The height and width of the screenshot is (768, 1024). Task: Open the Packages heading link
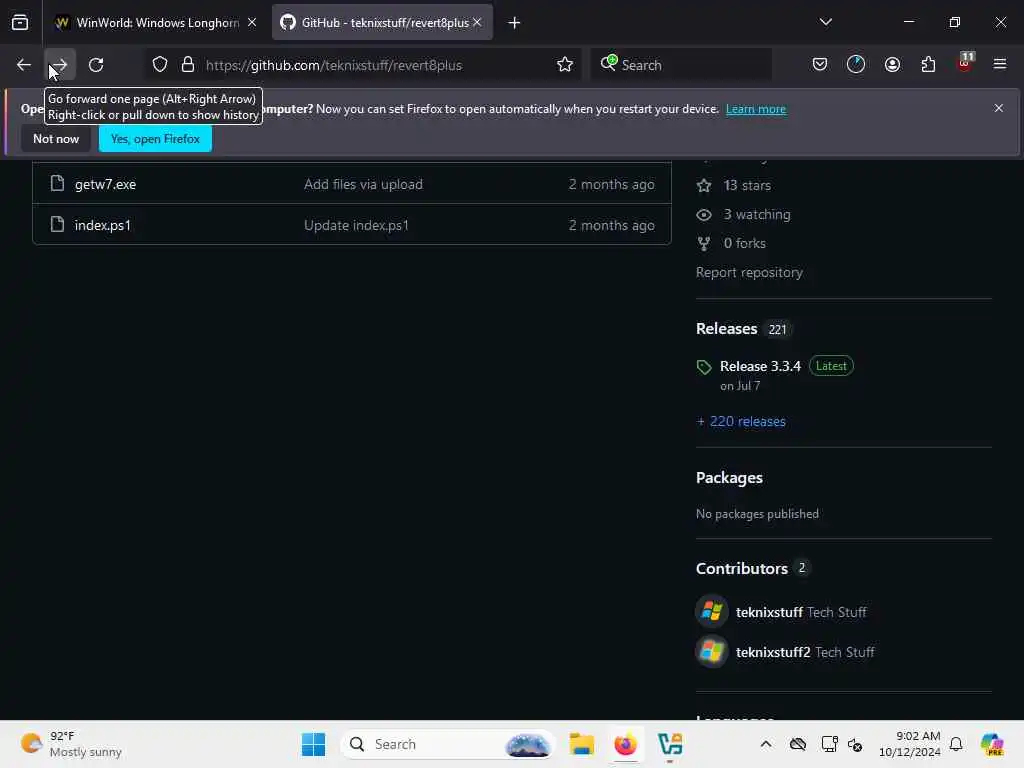(729, 478)
